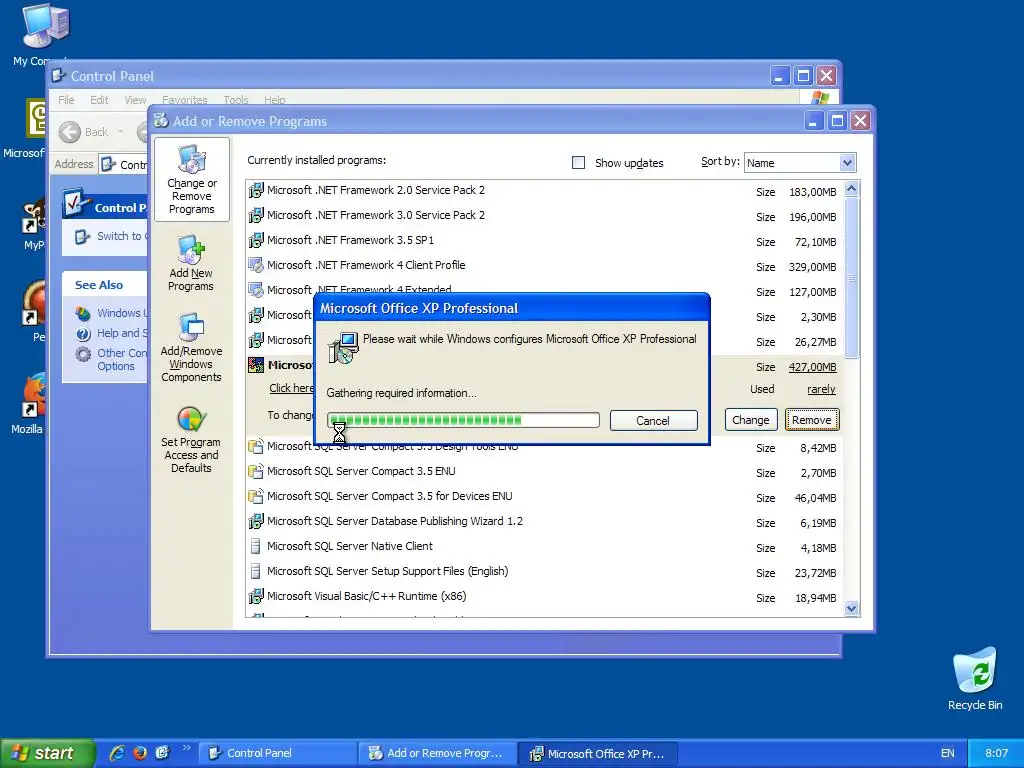This screenshot has height=768, width=1024.
Task: Click the selected Microsoft Office program icon
Action: (x=255, y=366)
